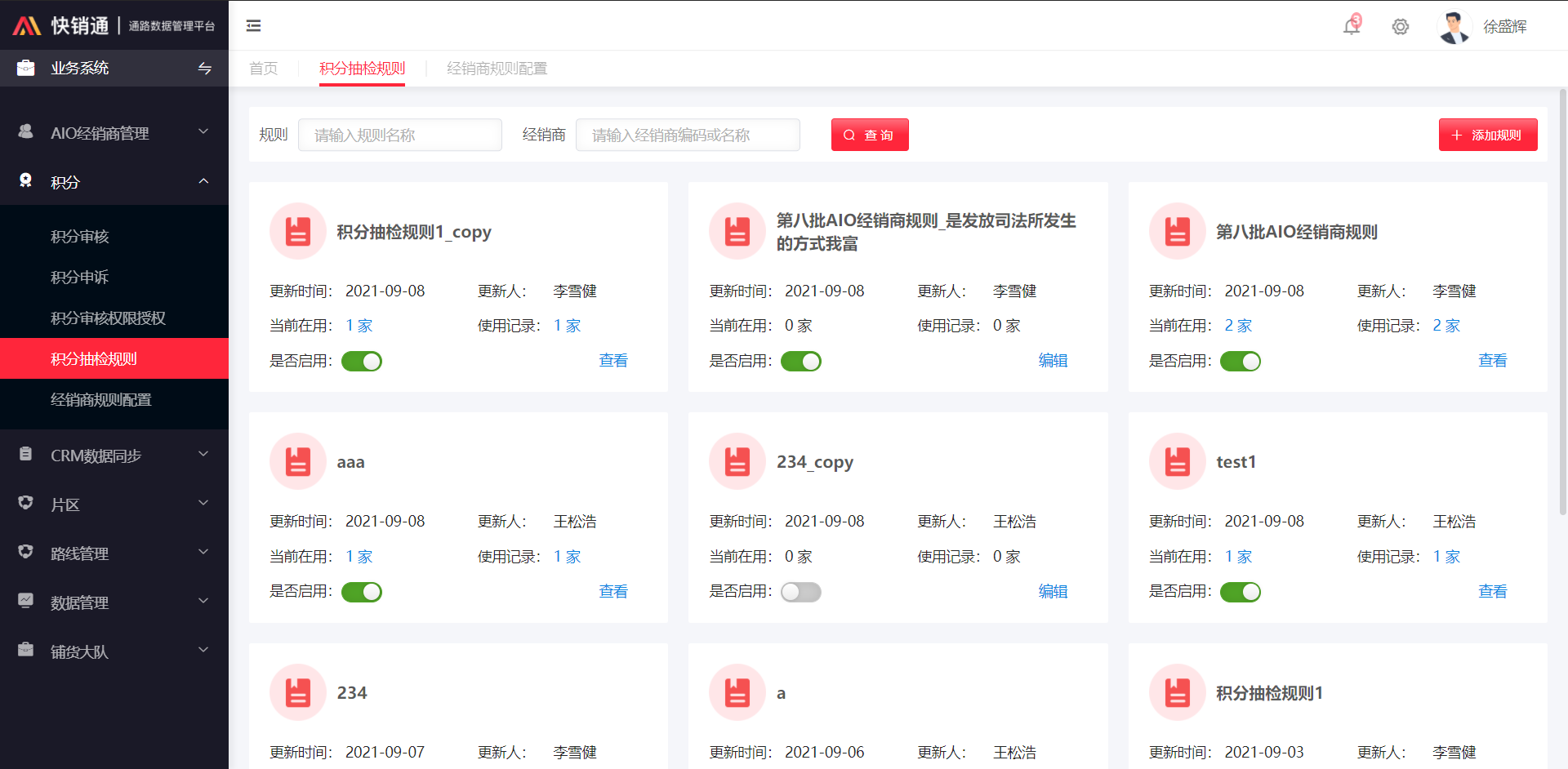Click the 业务系统 briefcase icon
1568x769 pixels.
coord(26,68)
